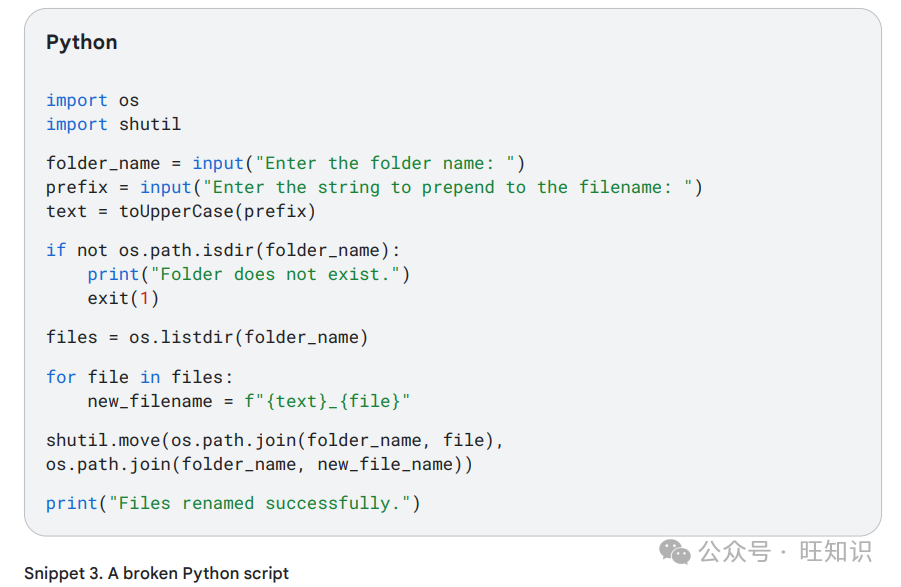
Task: Click the 公众号 watermark text
Action: click(734, 552)
